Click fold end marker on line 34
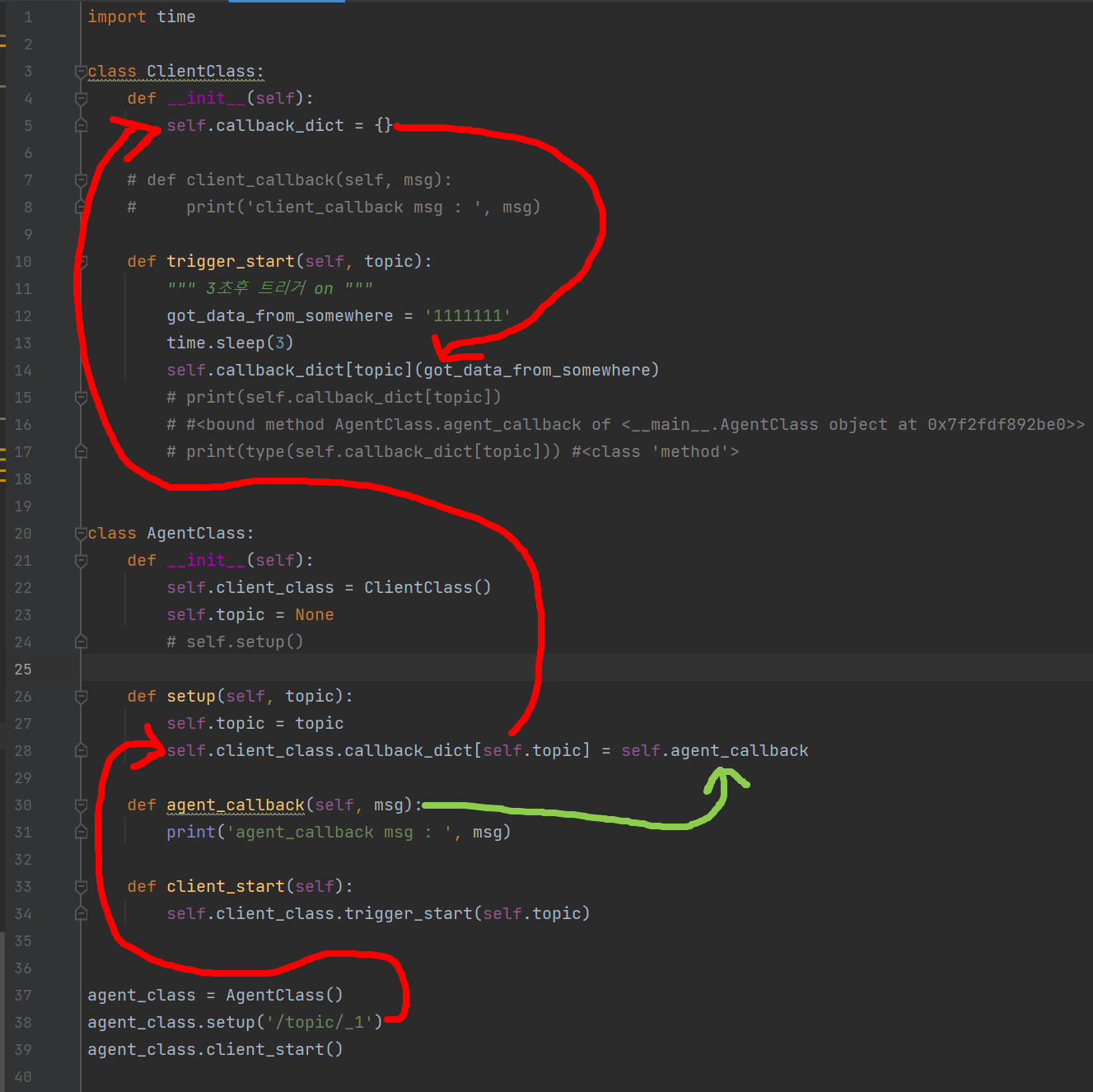This screenshot has width=1093, height=1092. click(81, 914)
